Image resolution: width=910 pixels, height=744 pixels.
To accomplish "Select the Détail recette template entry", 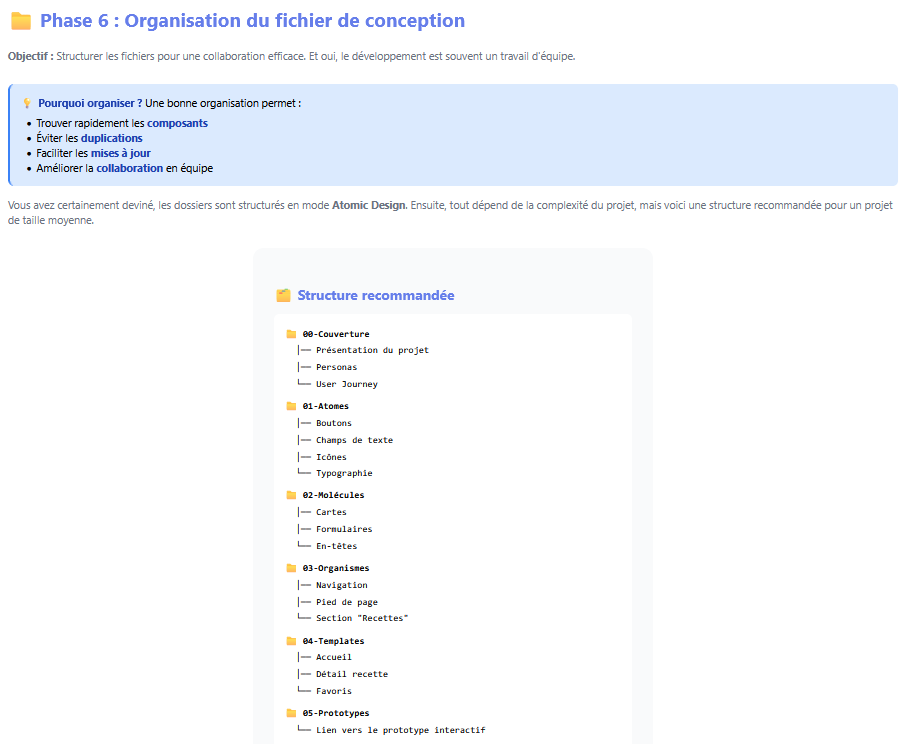I will (x=351, y=674).
